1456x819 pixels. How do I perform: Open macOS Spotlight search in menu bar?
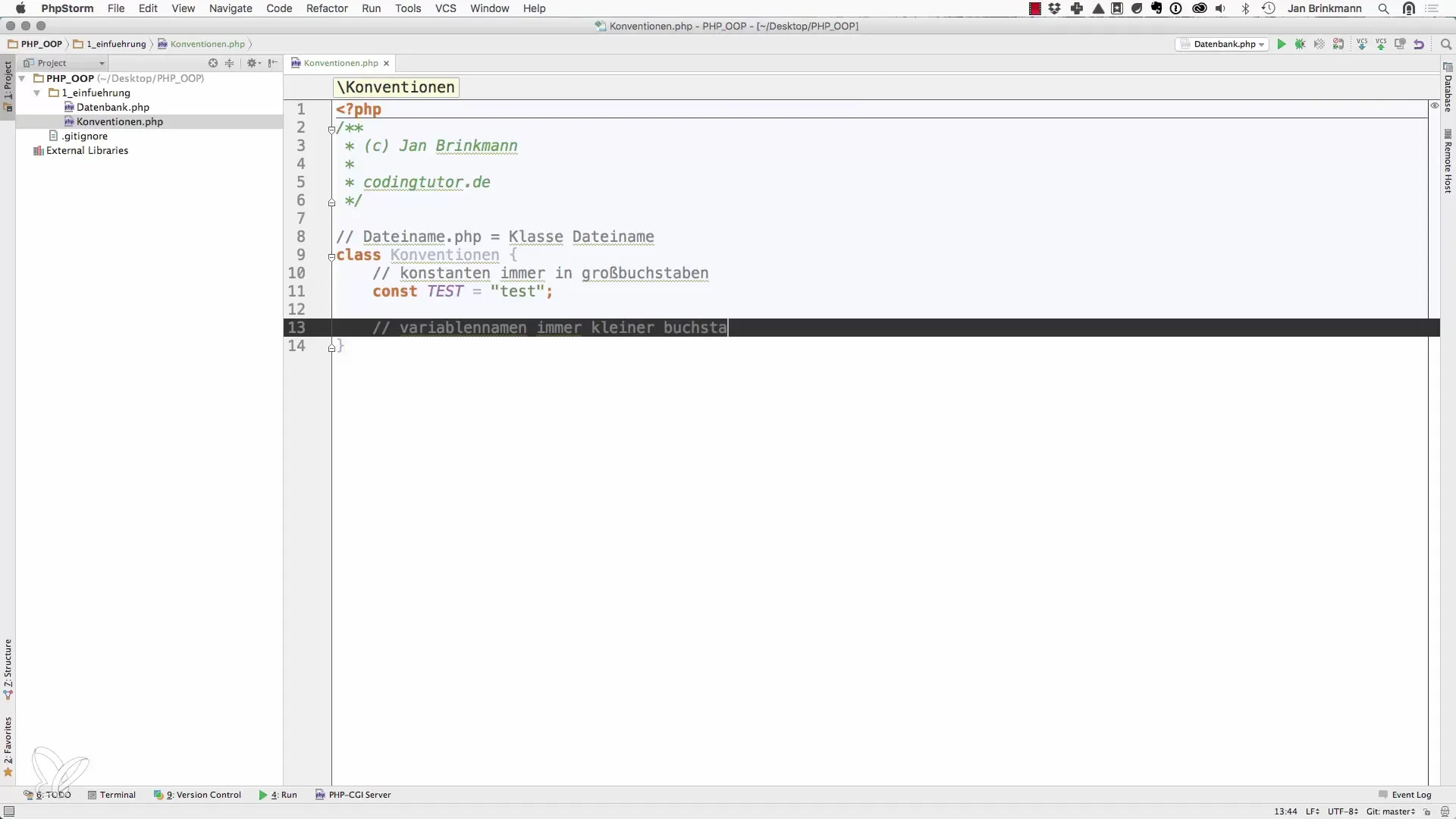(x=1383, y=8)
